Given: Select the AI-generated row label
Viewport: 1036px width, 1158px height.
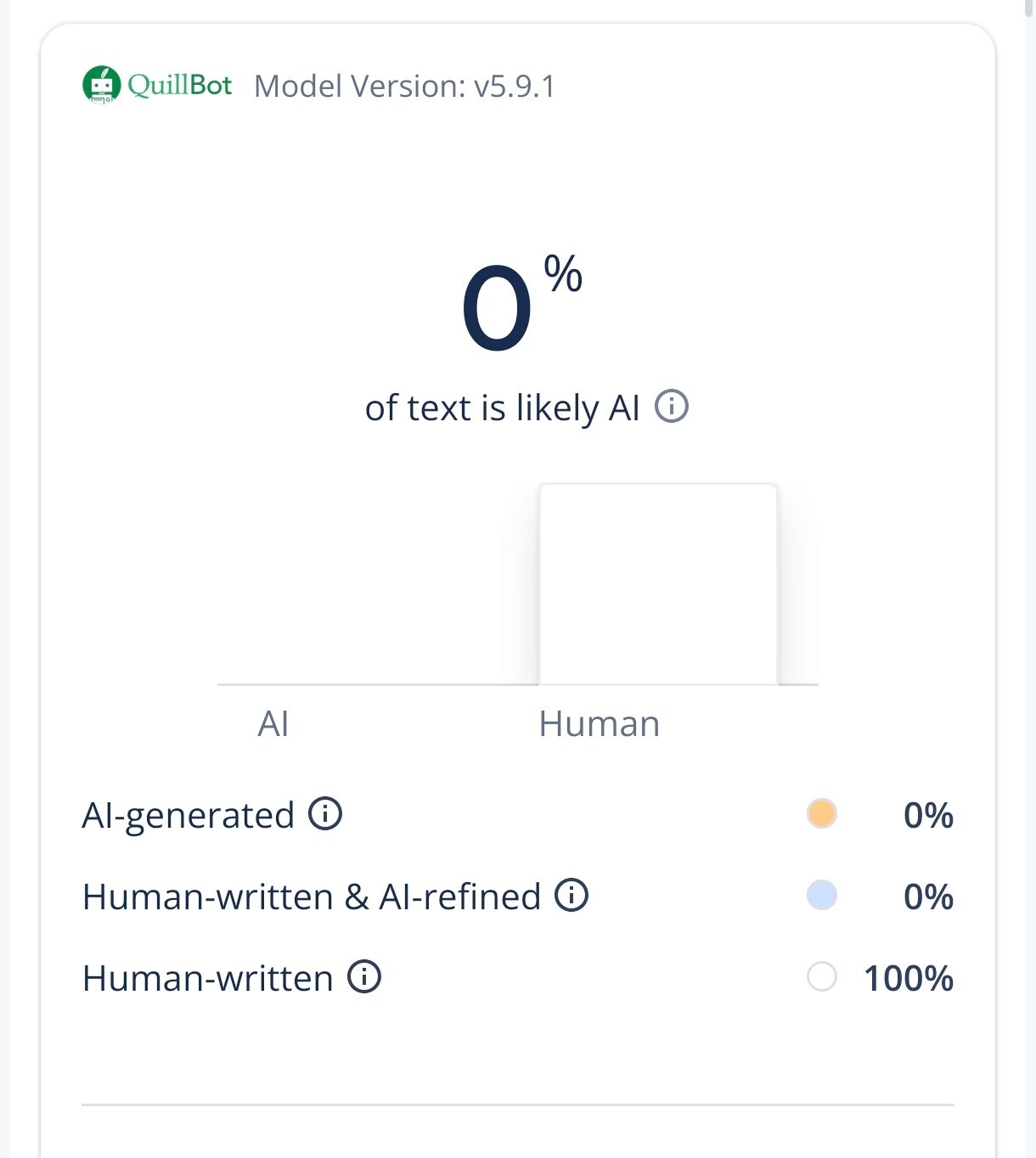Looking at the screenshot, I should click(188, 815).
